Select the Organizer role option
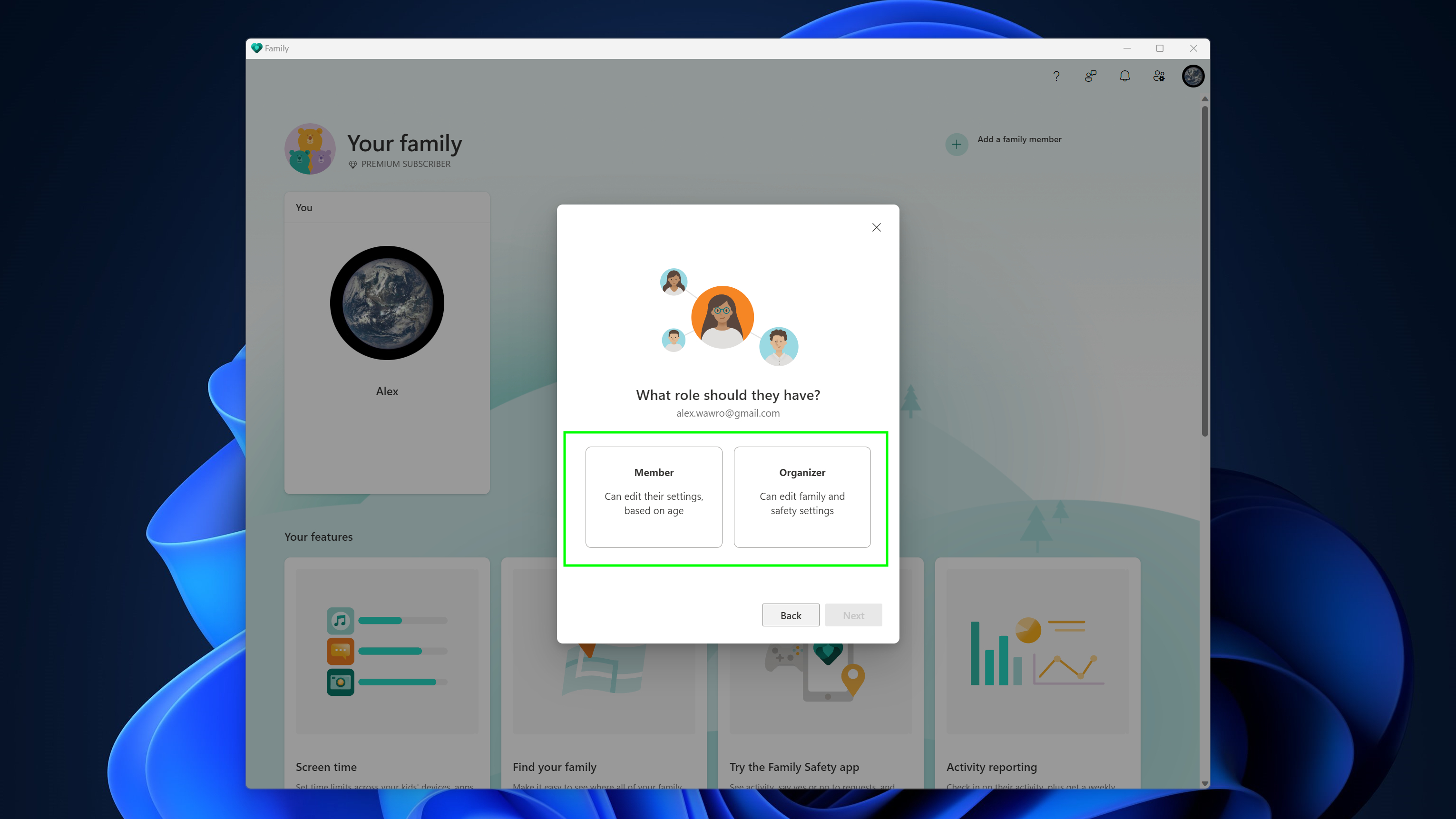Screen dimensions: 1456x819 (802, 497)
